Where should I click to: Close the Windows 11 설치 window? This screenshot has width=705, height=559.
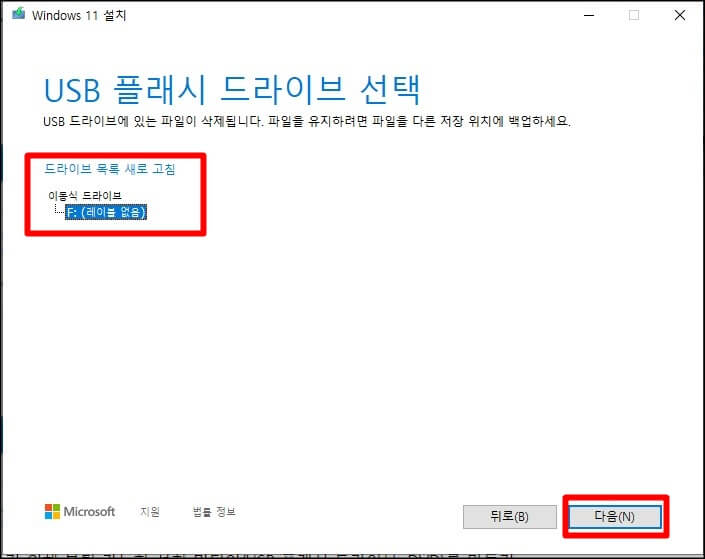(680, 15)
